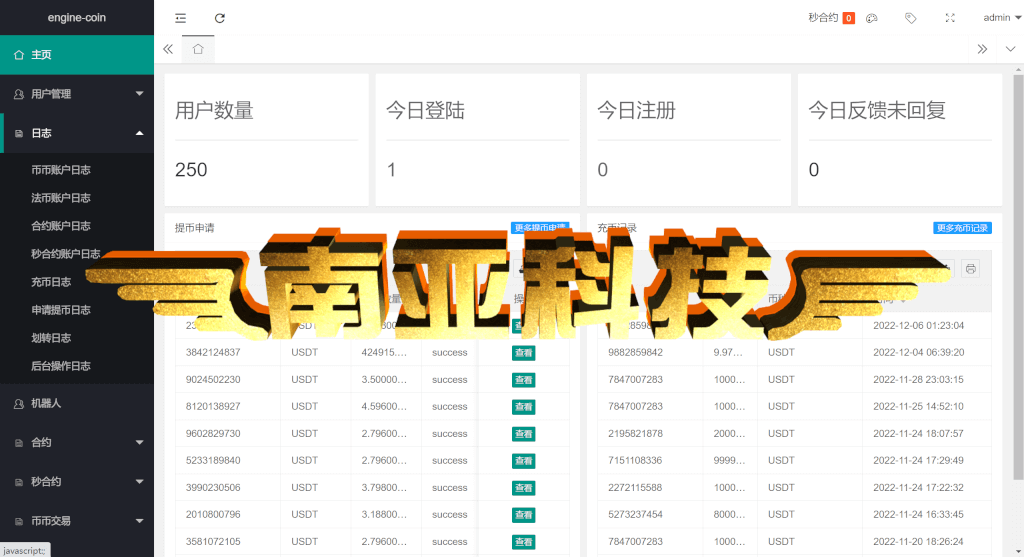1024x557 pixels.
Task: Click the 更多充币记录 button
Action: tap(962, 228)
